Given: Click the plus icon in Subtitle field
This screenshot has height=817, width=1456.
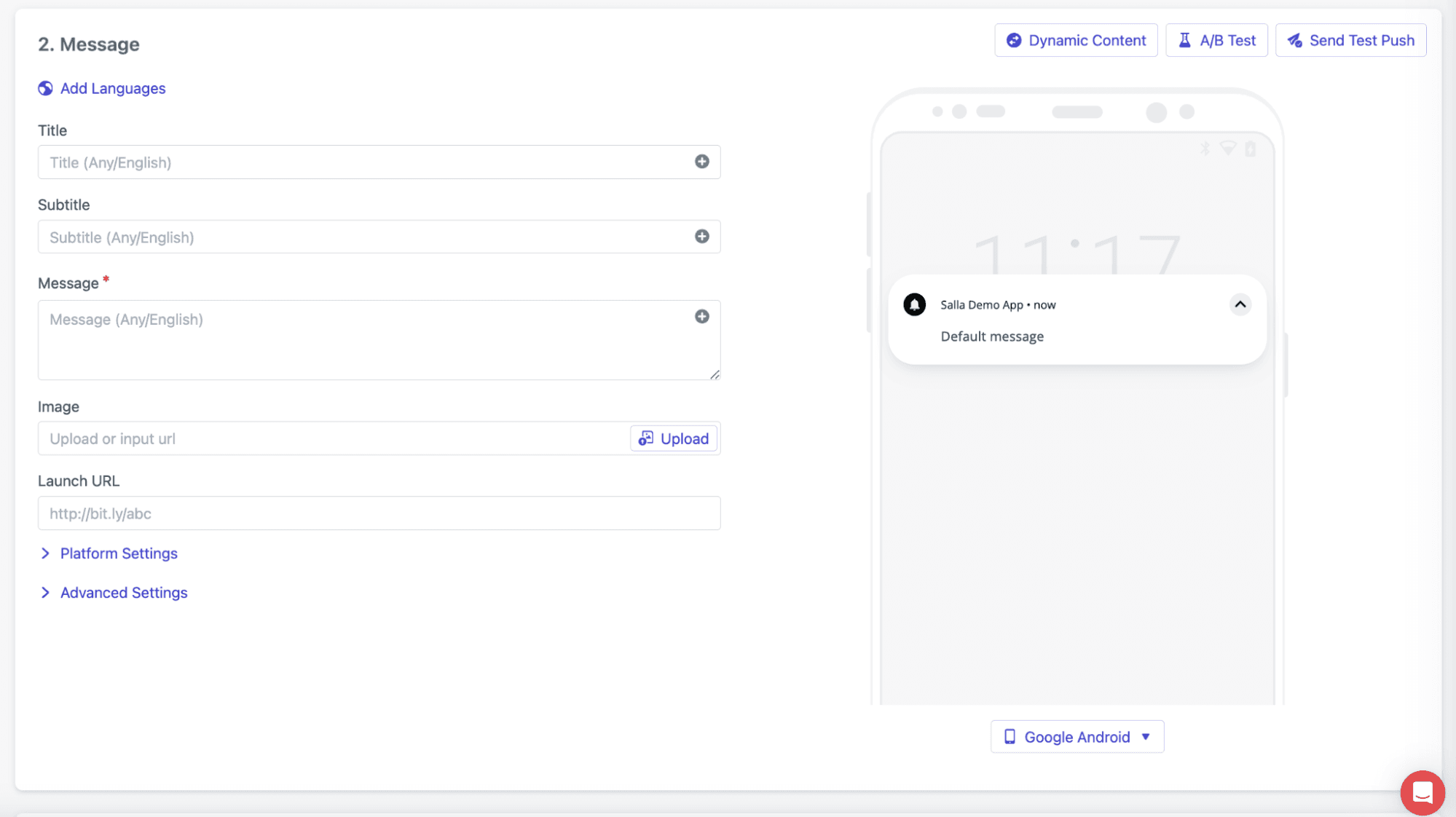Looking at the screenshot, I should (x=701, y=237).
